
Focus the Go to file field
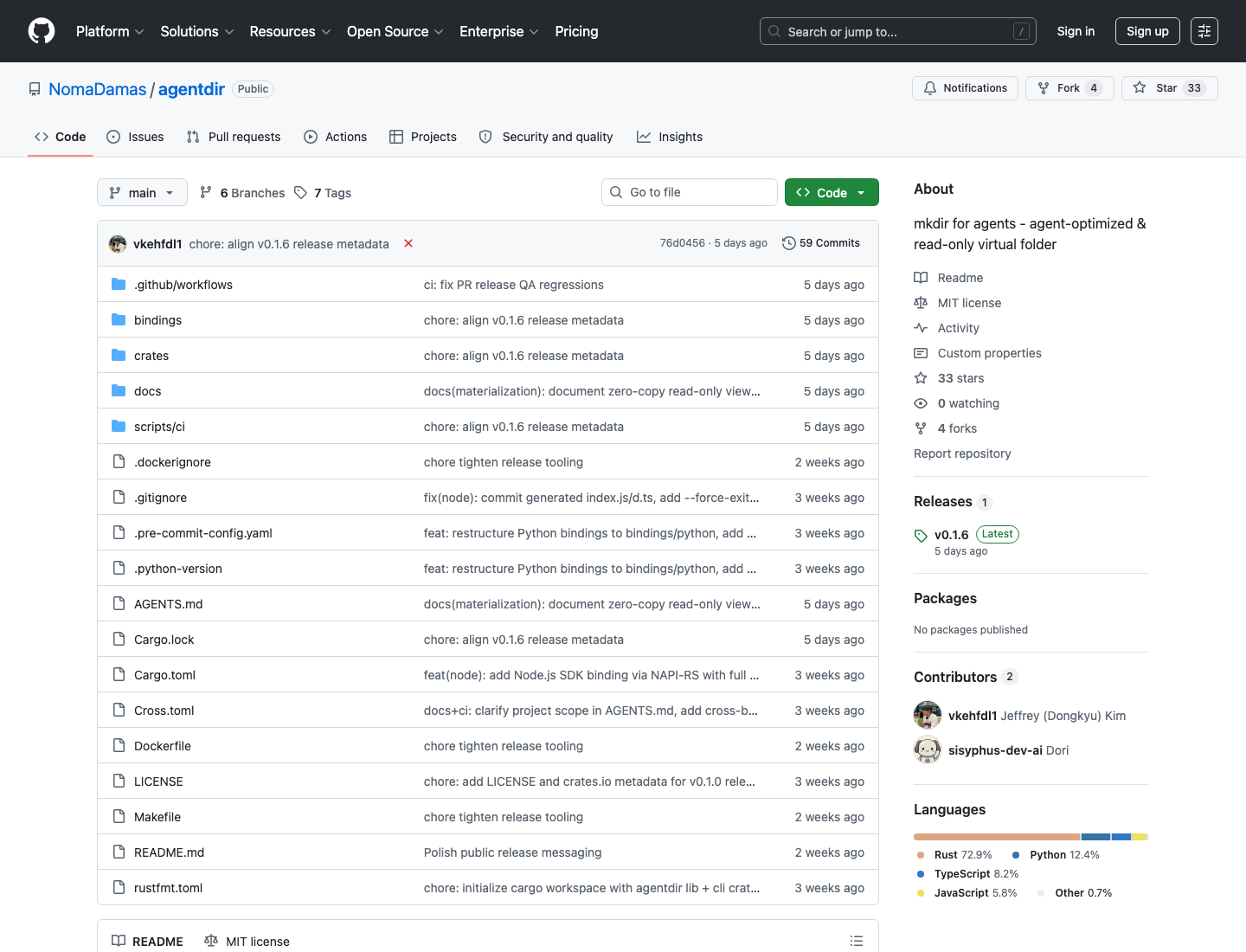pyautogui.click(x=690, y=192)
